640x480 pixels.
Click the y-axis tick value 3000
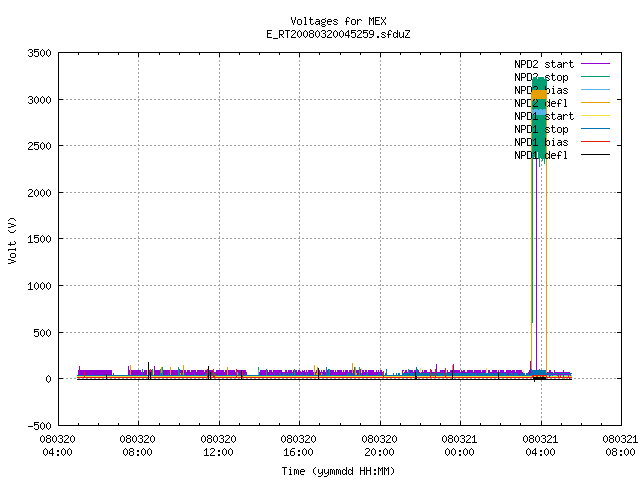tap(40, 100)
